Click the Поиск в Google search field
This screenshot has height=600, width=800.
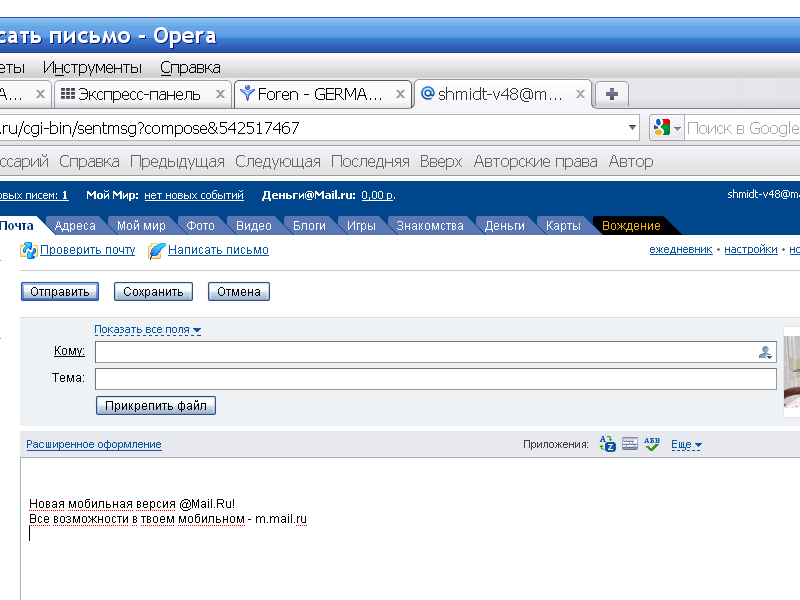pos(742,128)
